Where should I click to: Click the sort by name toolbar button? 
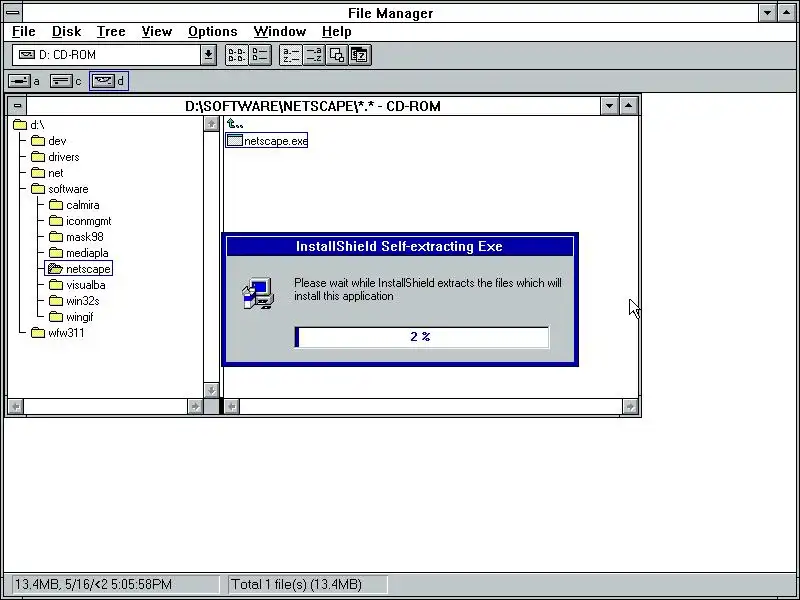(x=291, y=55)
